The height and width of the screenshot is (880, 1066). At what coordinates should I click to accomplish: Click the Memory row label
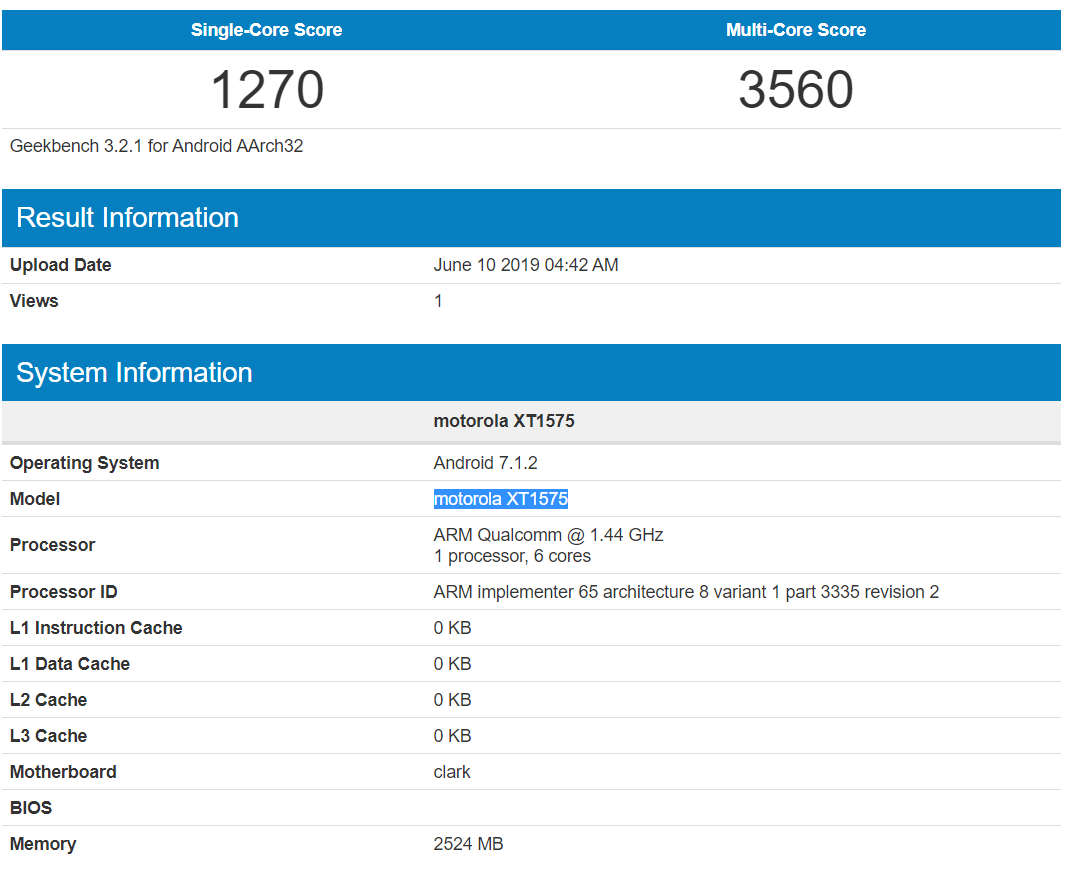43,845
